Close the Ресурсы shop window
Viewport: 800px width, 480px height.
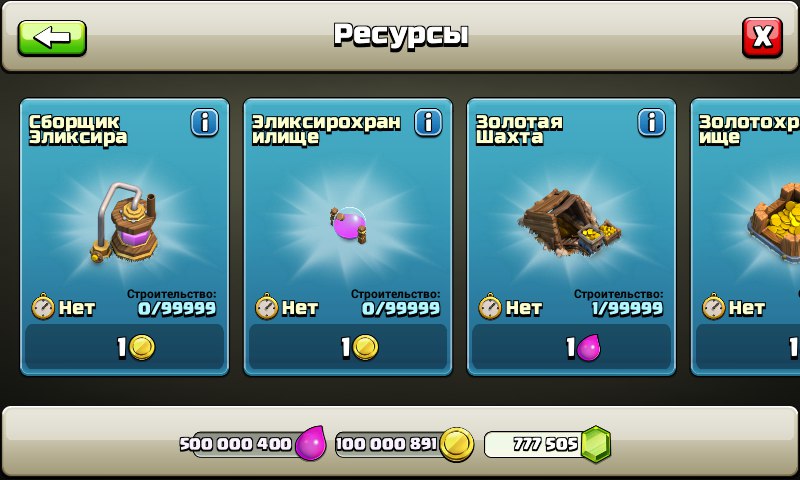(762, 37)
